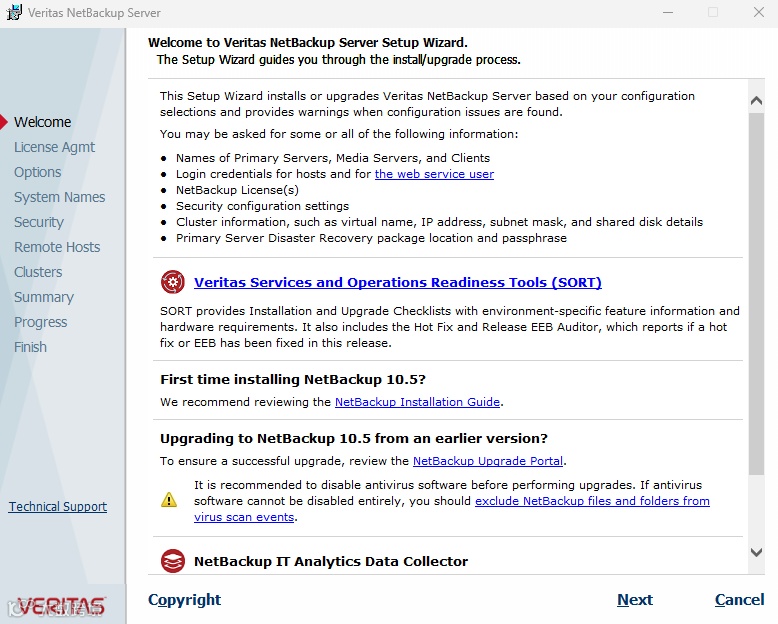The height and width of the screenshot is (624, 778).
Task: Select the Remote Hosts step
Action: point(57,247)
